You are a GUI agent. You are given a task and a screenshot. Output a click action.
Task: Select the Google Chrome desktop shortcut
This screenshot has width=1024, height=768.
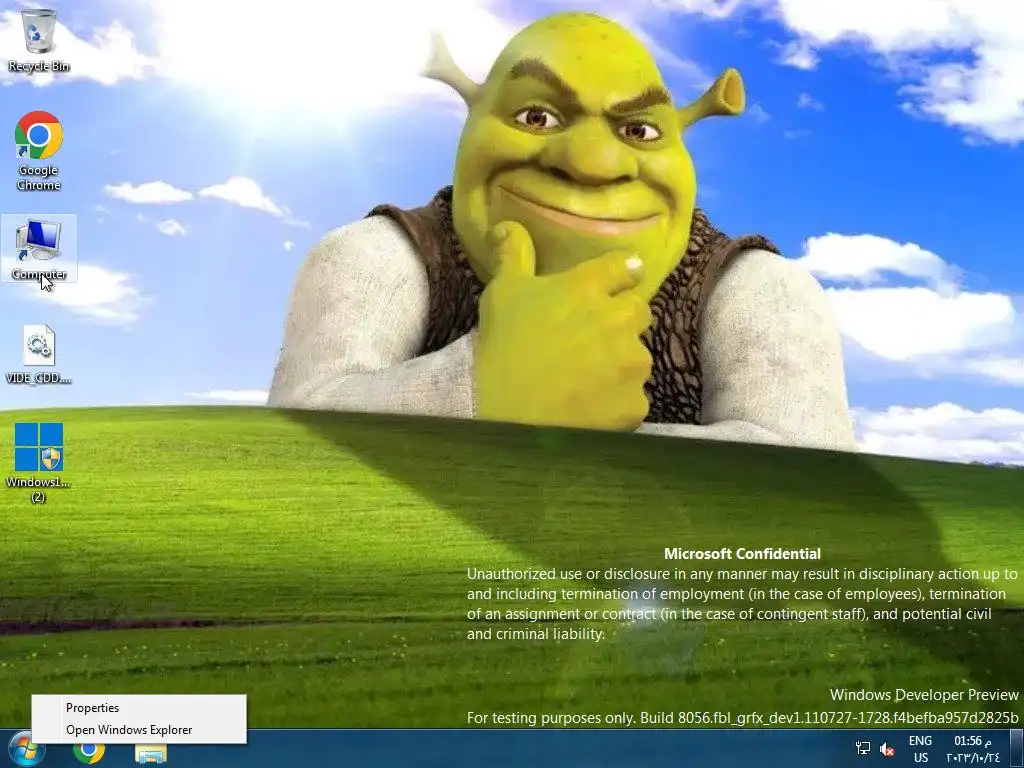click(39, 150)
